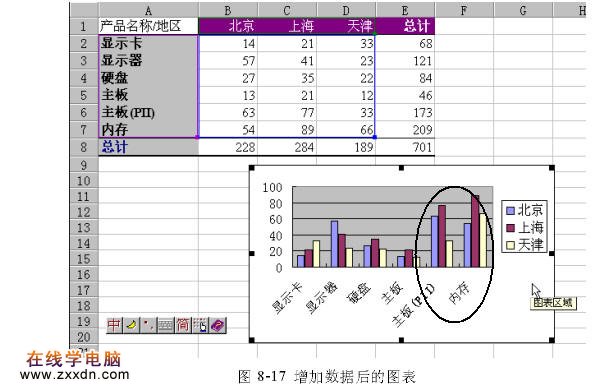Select the blue 总计 cell in row 8
The width and height of the screenshot is (593, 387).
pyautogui.click(x=148, y=147)
